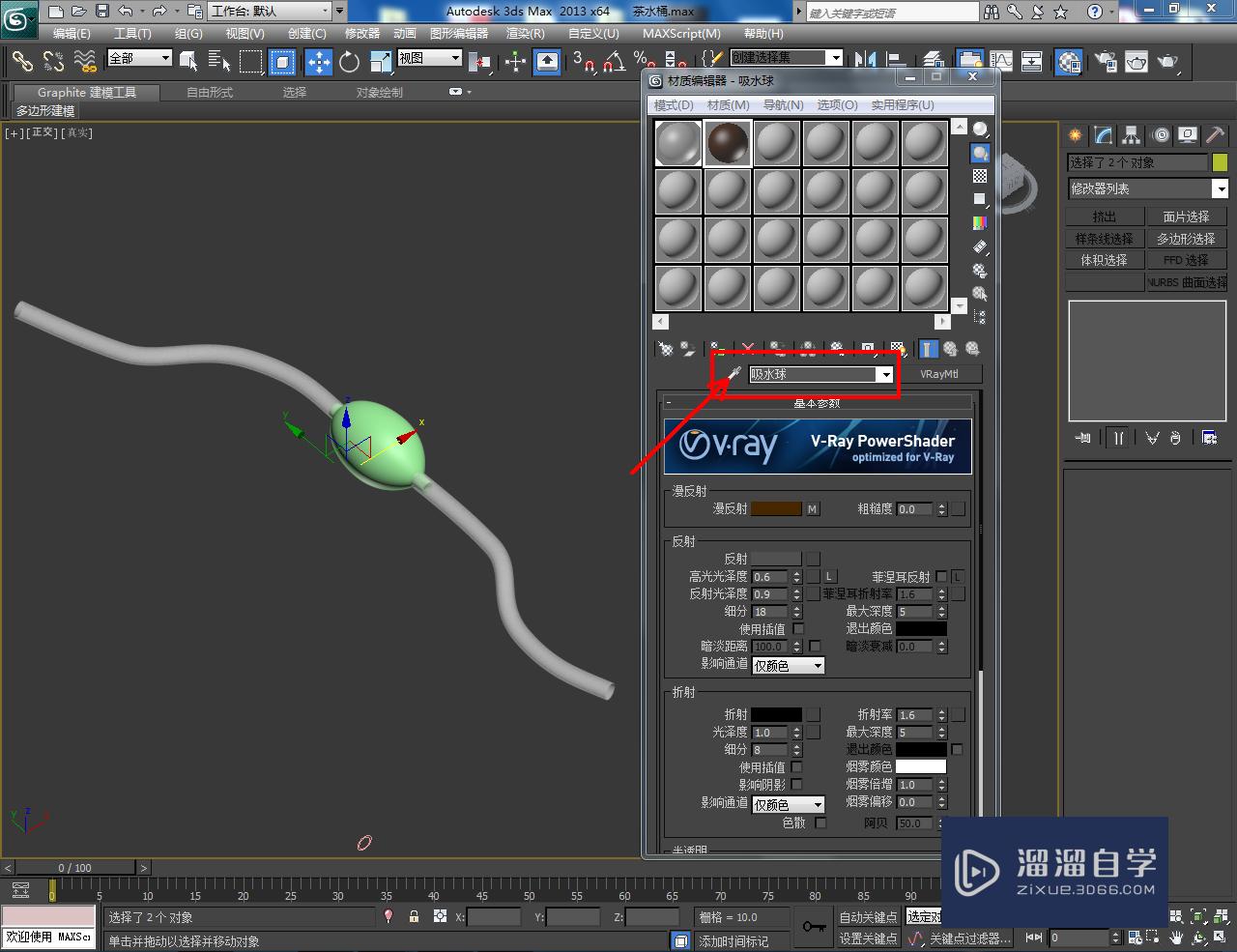Click the Get Material icon
This screenshot has width=1237, height=952.
tap(665, 348)
